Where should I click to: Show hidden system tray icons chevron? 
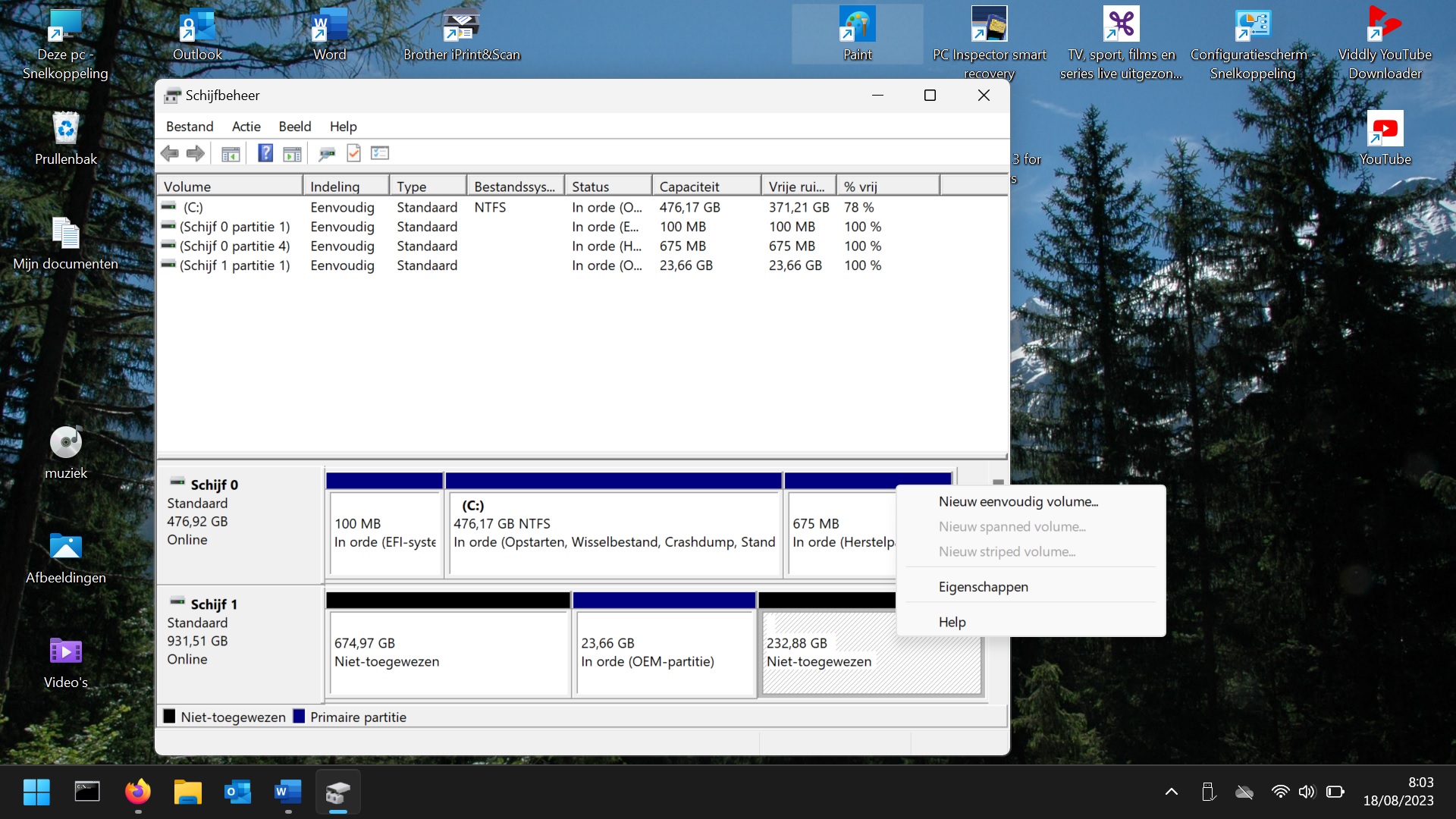pos(1171,792)
